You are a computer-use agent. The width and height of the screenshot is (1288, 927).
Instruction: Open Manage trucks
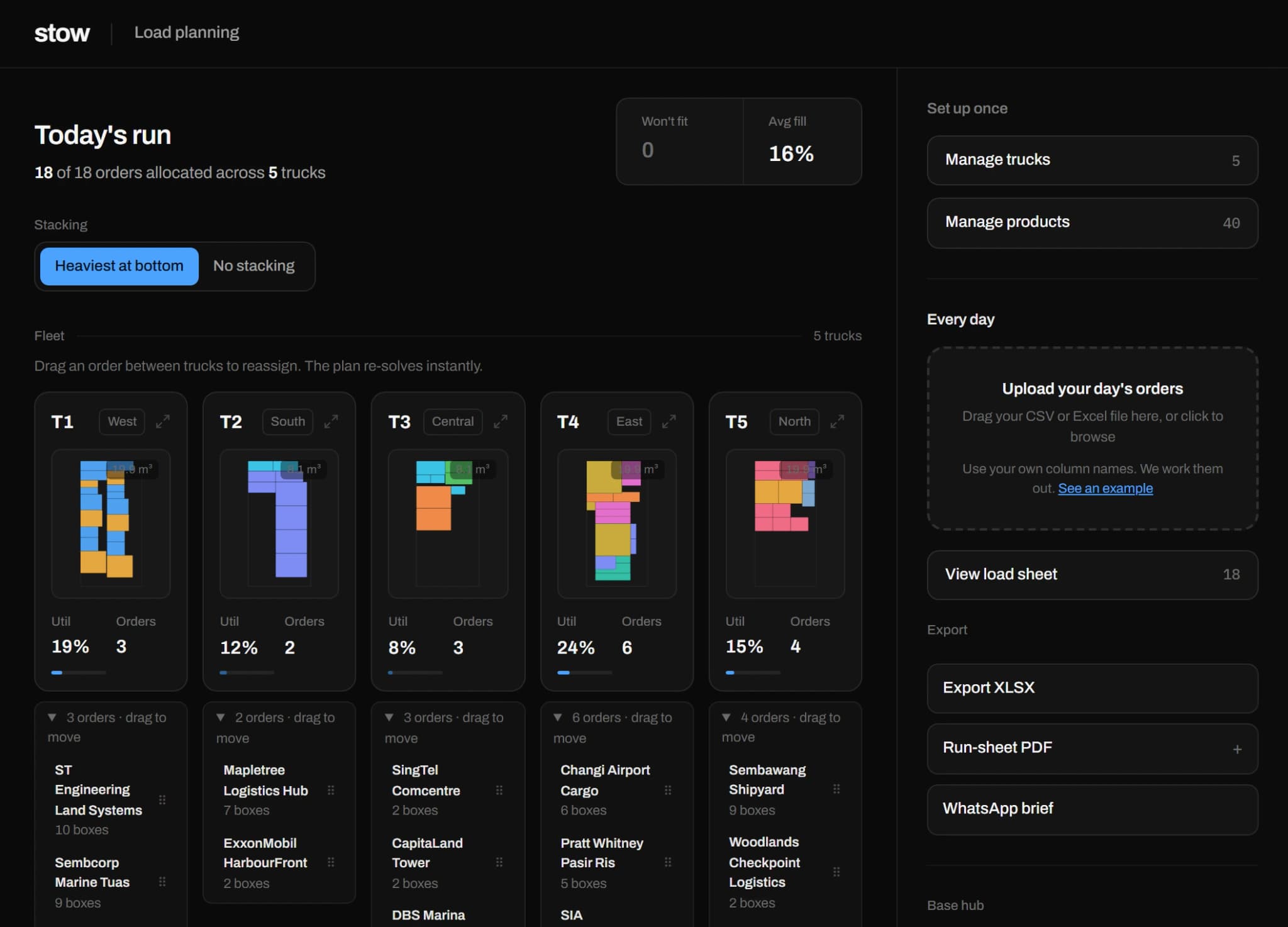(1092, 160)
